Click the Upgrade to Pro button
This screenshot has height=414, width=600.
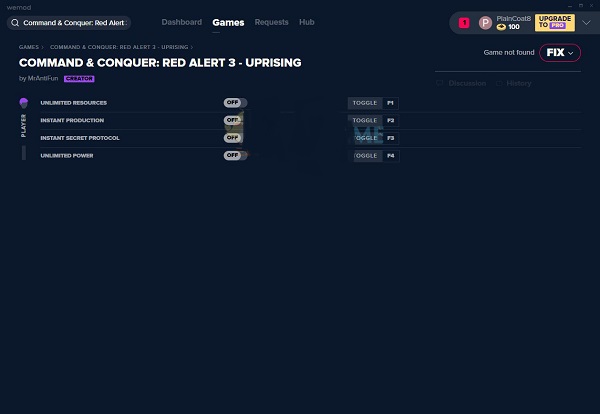coord(555,23)
